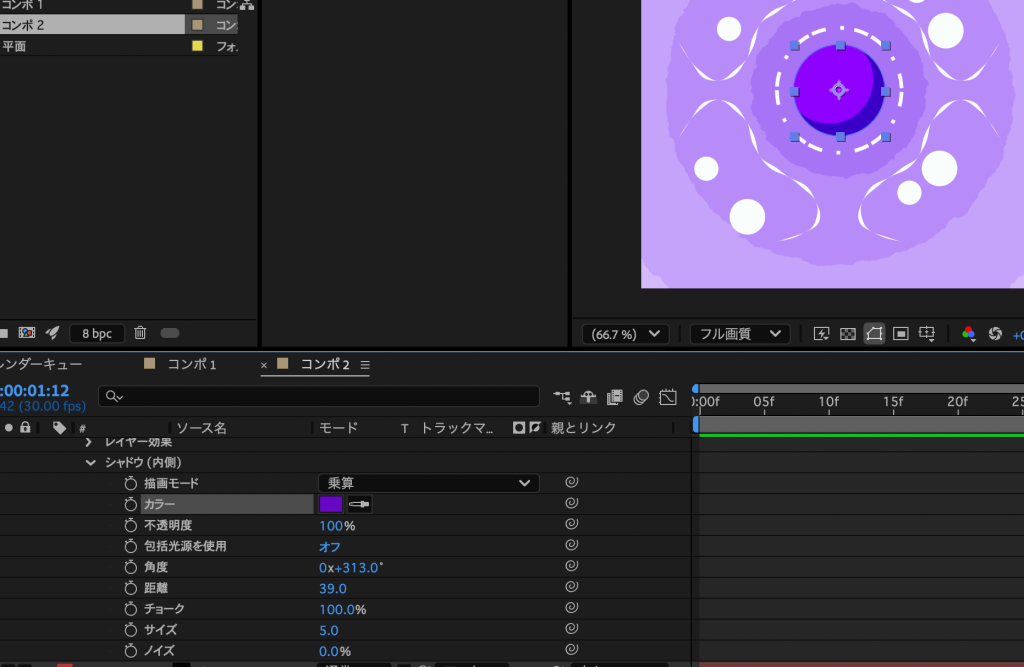Open the graph editor icon in timeline

click(x=668, y=397)
